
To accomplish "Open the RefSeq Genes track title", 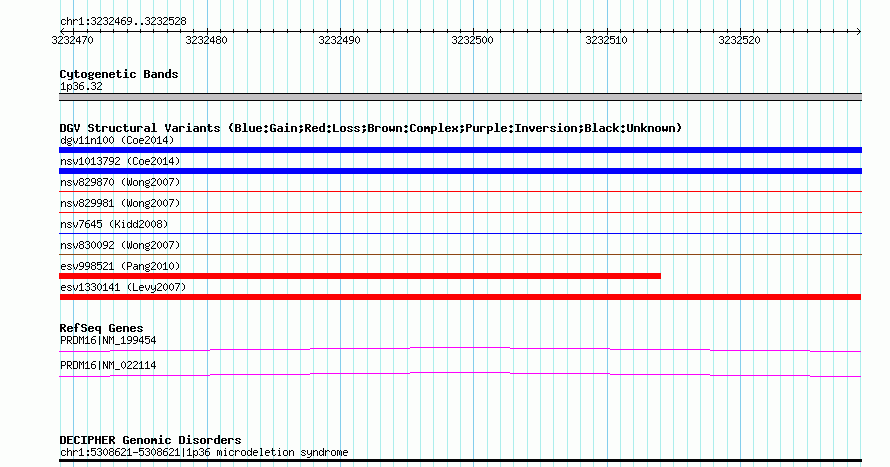I will [101, 328].
